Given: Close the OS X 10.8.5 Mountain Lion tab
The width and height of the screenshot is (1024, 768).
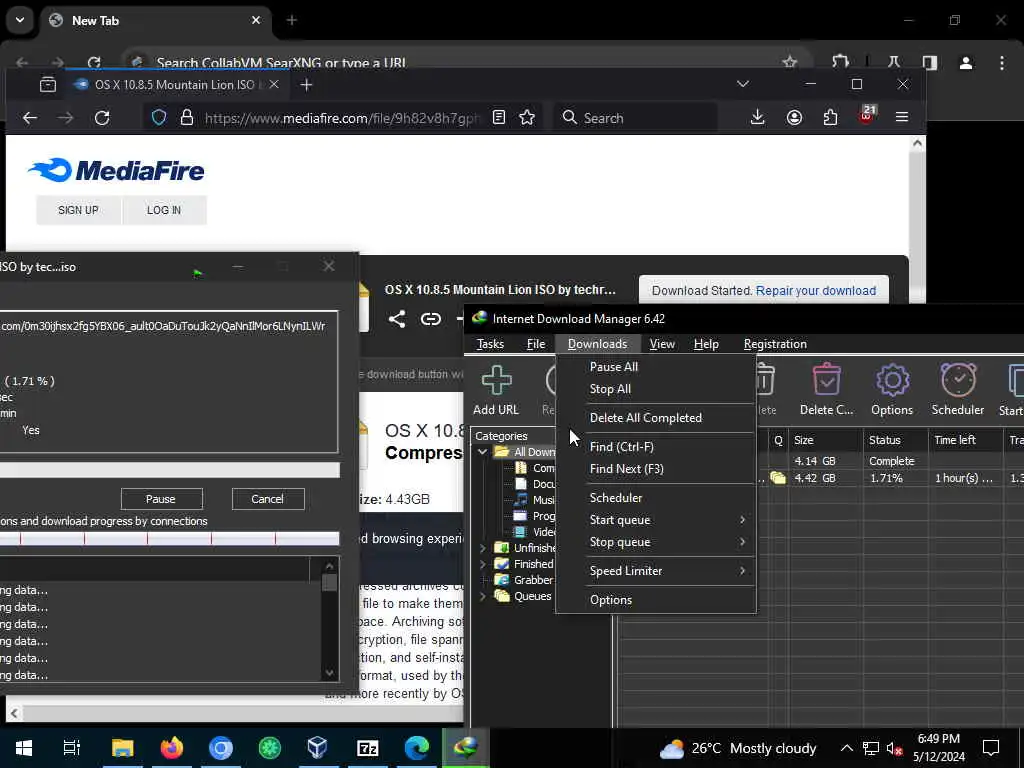Looking at the screenshot, I should 274,84.
